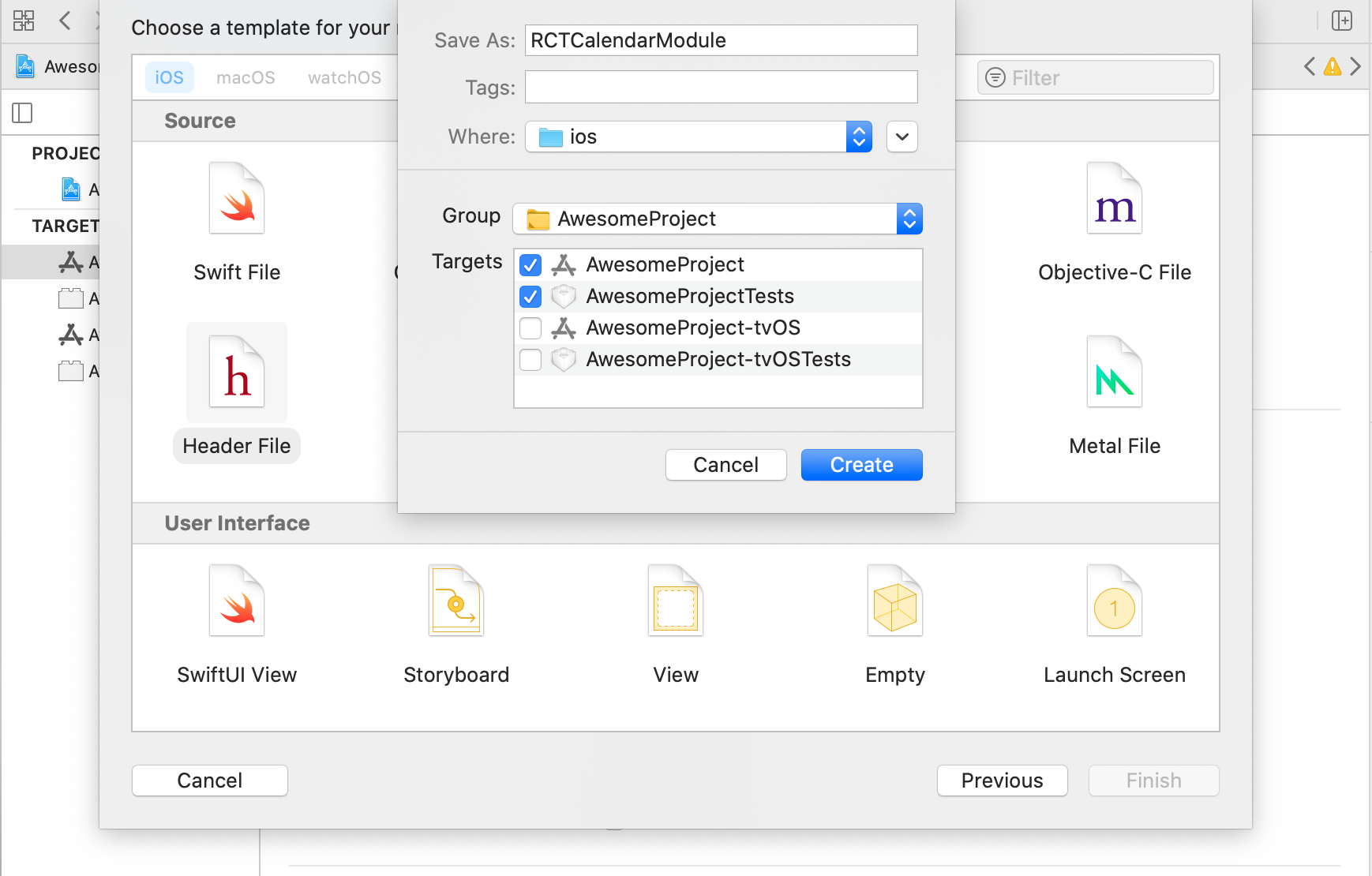1372x876 pixels.
Task: Select the Storyboard template icon
Action: coord(455,601)
